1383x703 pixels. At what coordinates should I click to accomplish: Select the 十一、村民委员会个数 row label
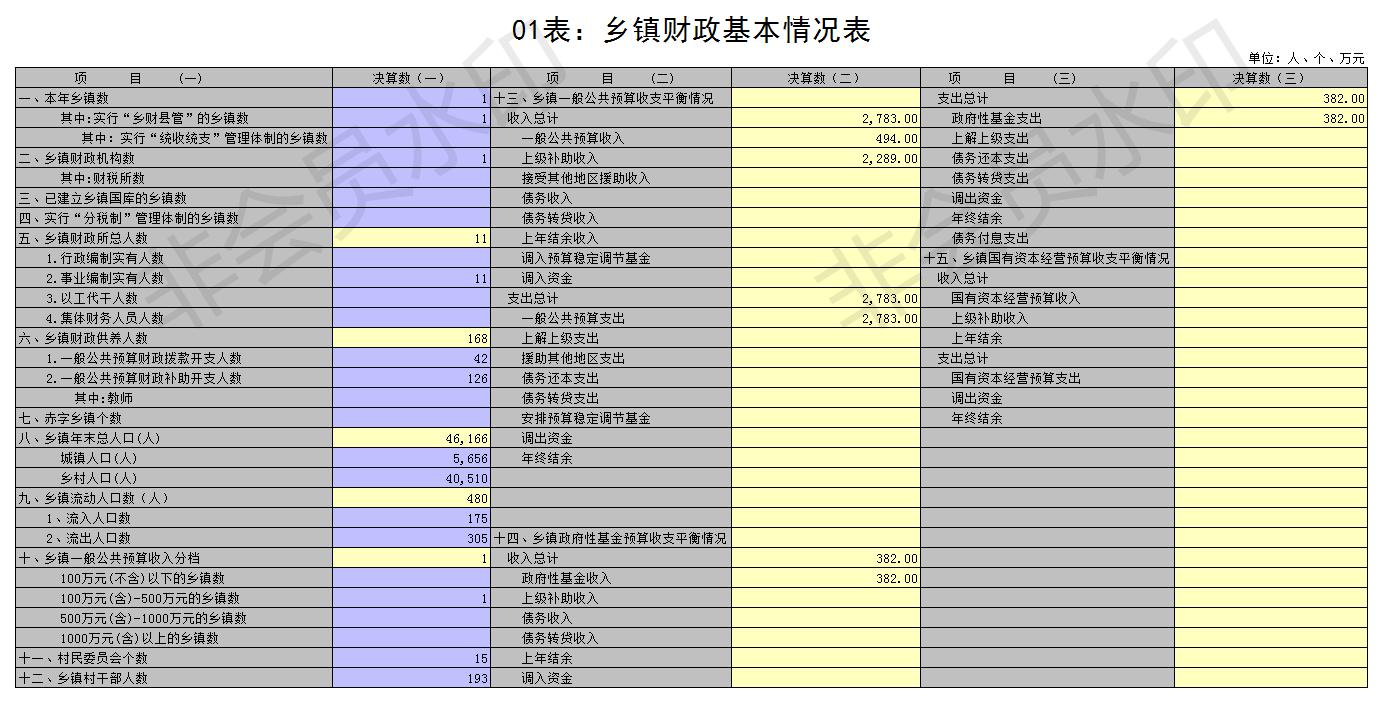[83, 658]
